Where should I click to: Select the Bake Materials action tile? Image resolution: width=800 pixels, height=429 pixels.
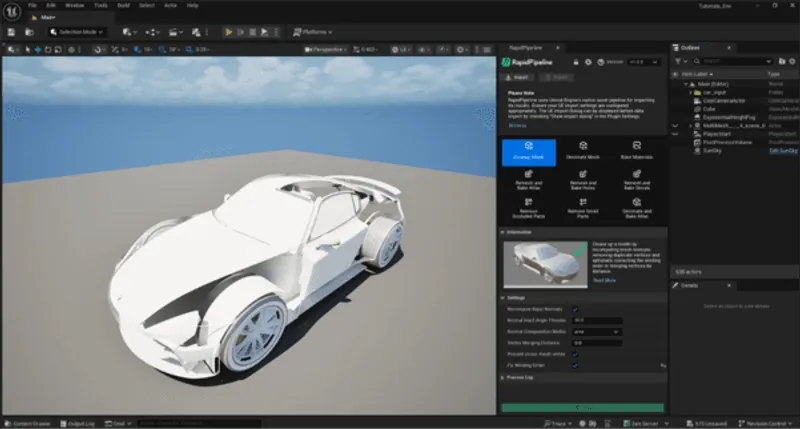coord(634,150)
